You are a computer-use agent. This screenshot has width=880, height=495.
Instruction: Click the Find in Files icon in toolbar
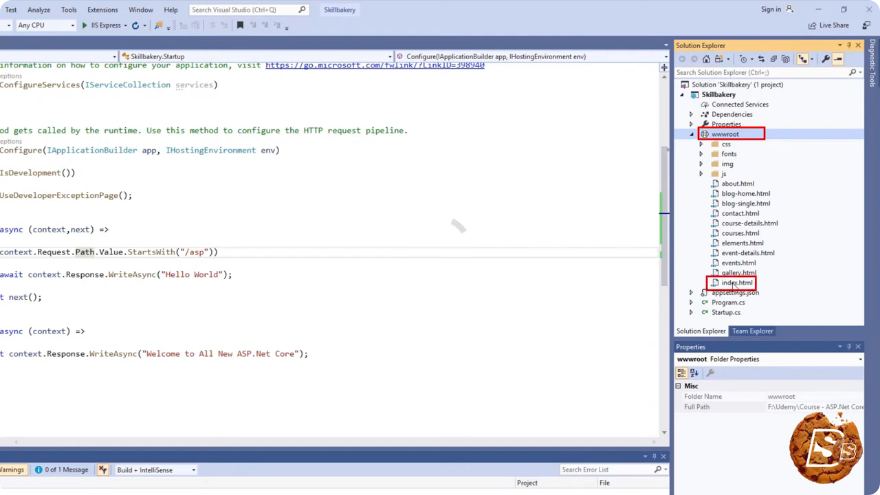click(x=159, y=25)
